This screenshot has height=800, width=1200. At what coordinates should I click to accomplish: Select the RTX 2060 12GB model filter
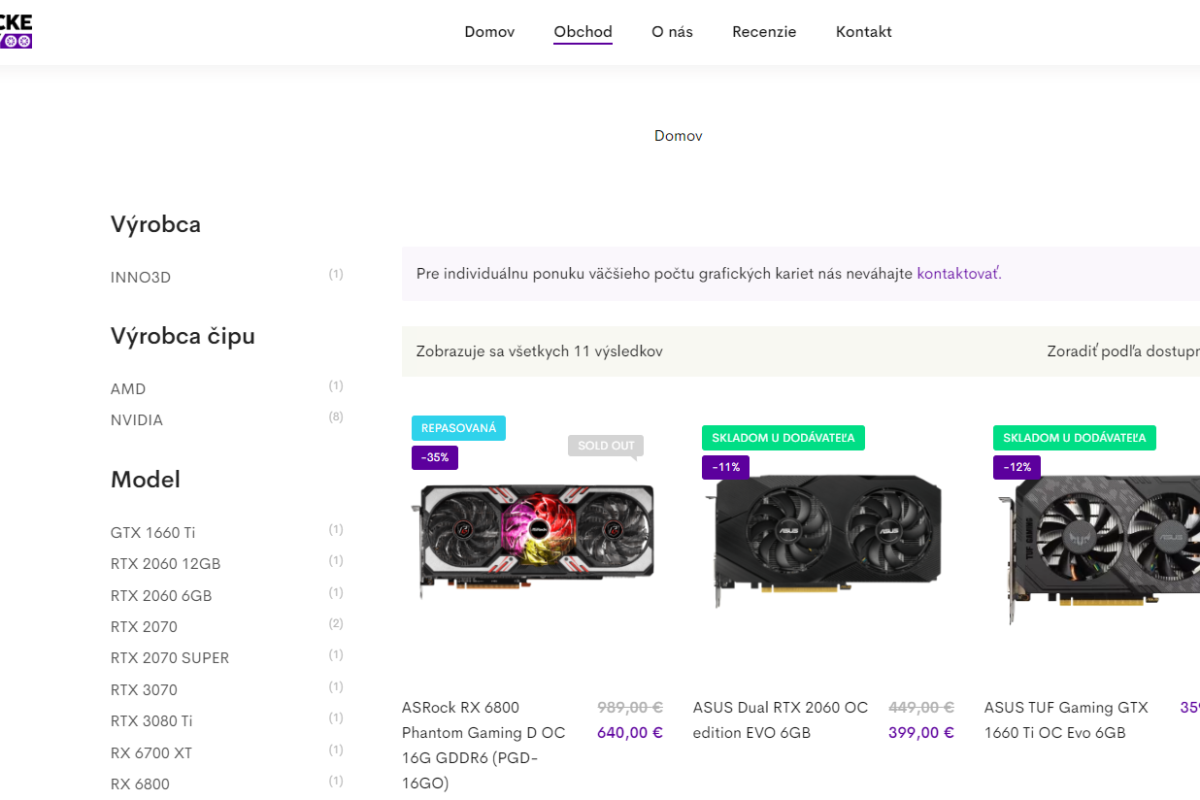(165, 564)
